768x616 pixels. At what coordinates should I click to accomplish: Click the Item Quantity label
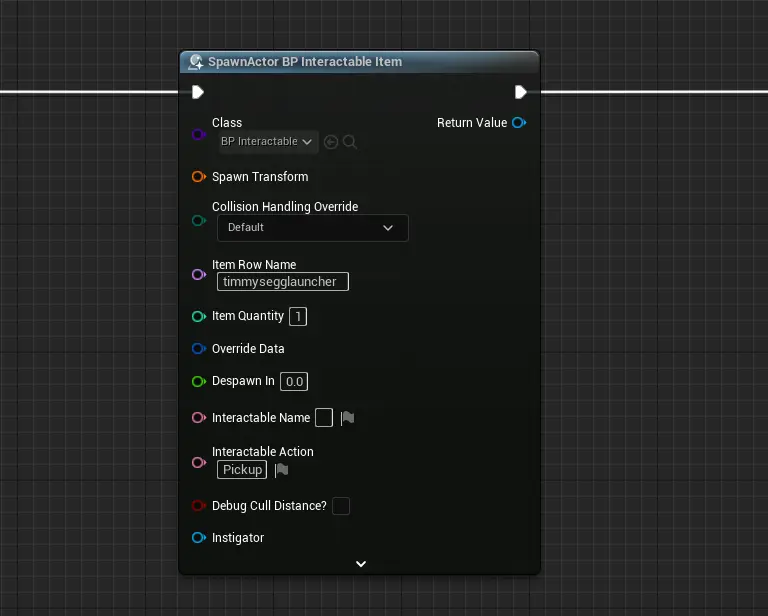pyautogui.click(x=248, y=316)
